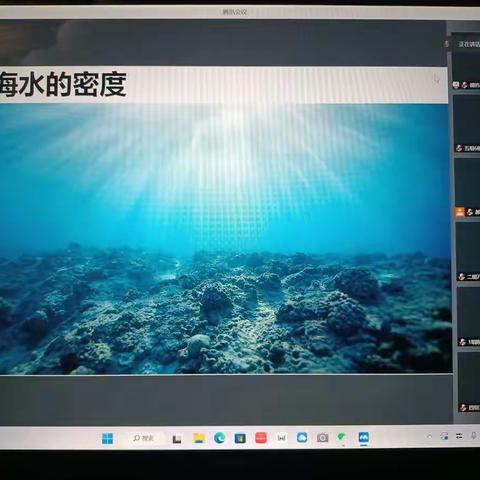Click the taskbar search box
The width and height of the screenshot is (480, 480).
tap(144, 438)
